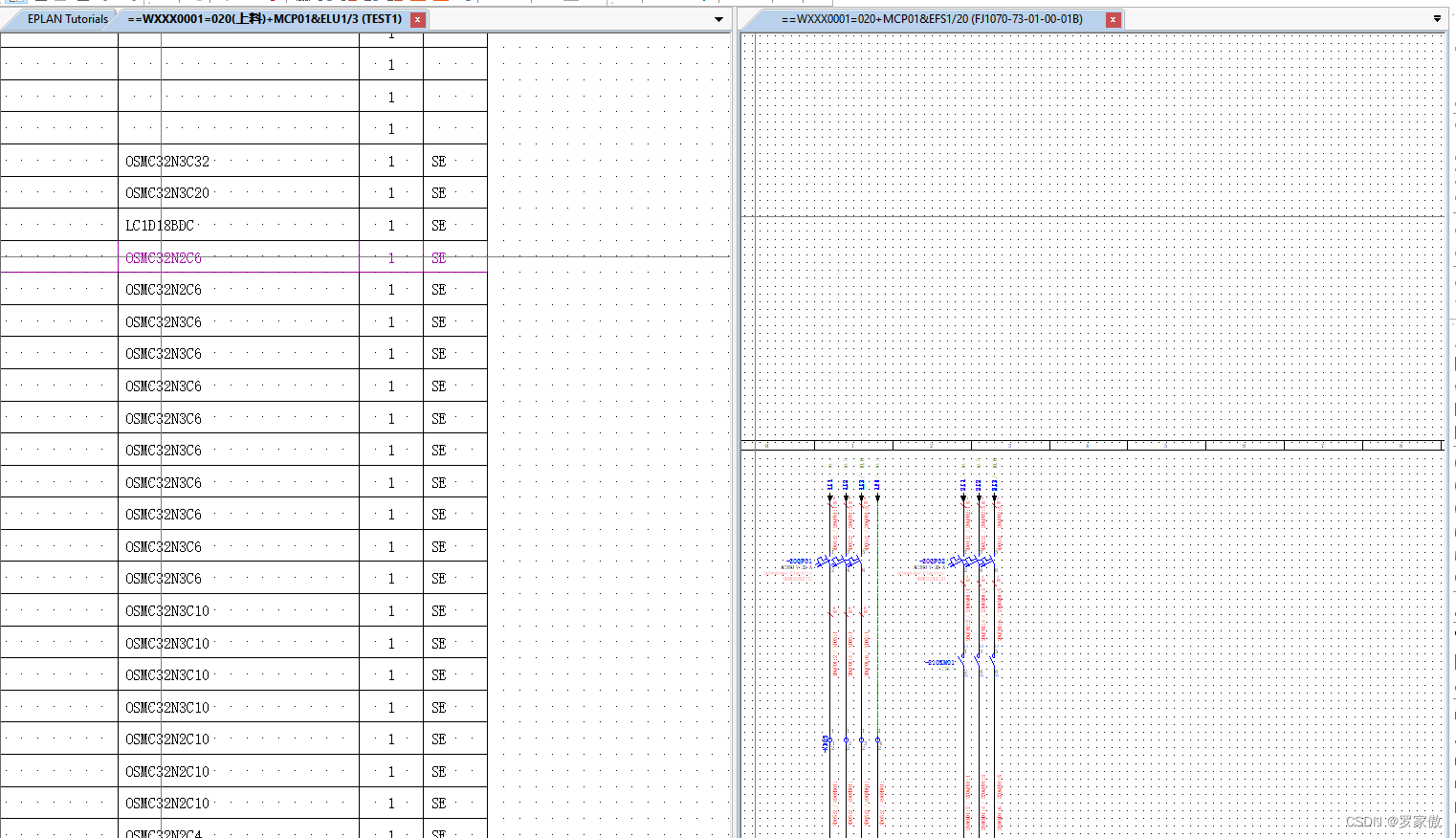Click the SE cell beside OSMC32N3C20
The height and width of the screenshot is (838, 1456).
437,192
